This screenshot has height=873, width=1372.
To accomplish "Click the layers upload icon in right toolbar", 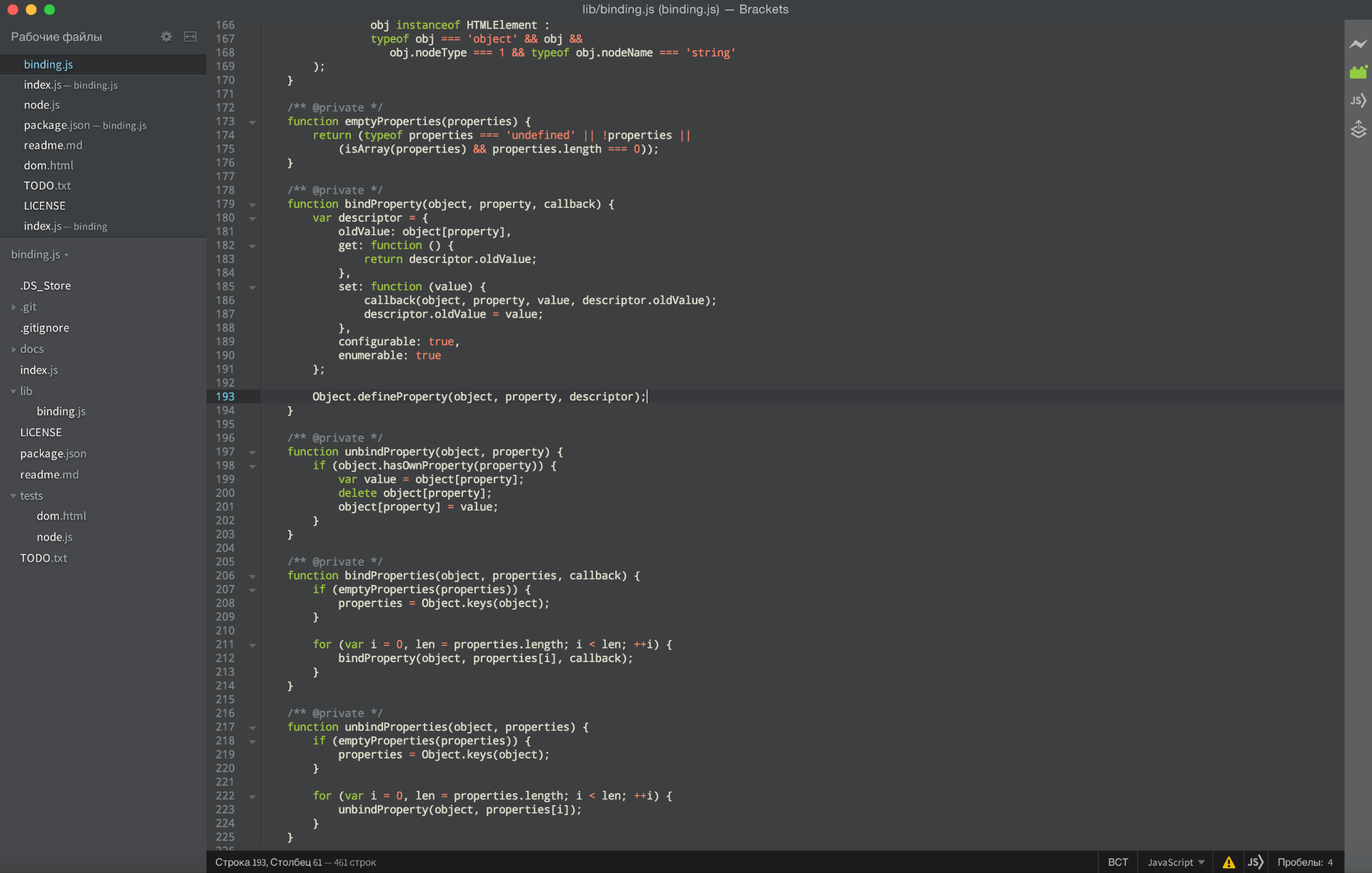I will (x=1358, y=129).
